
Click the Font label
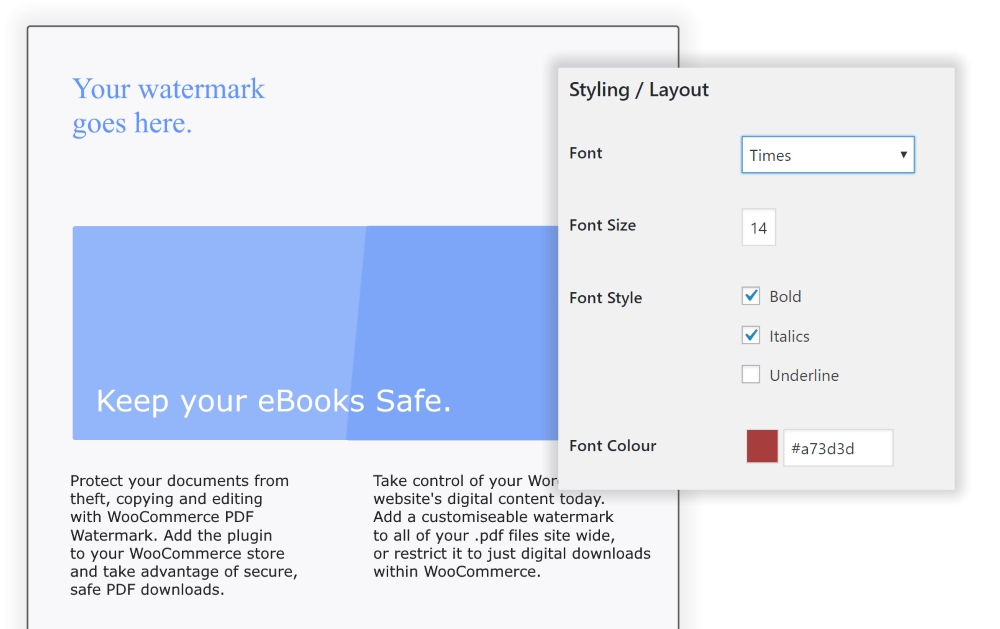(586, 153)
